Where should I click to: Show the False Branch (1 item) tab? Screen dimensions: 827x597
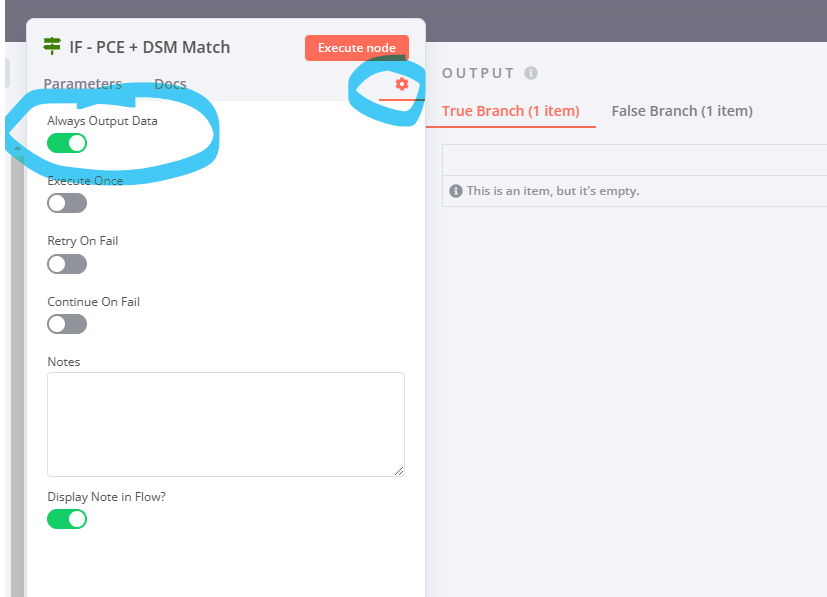tap(682, 111)
